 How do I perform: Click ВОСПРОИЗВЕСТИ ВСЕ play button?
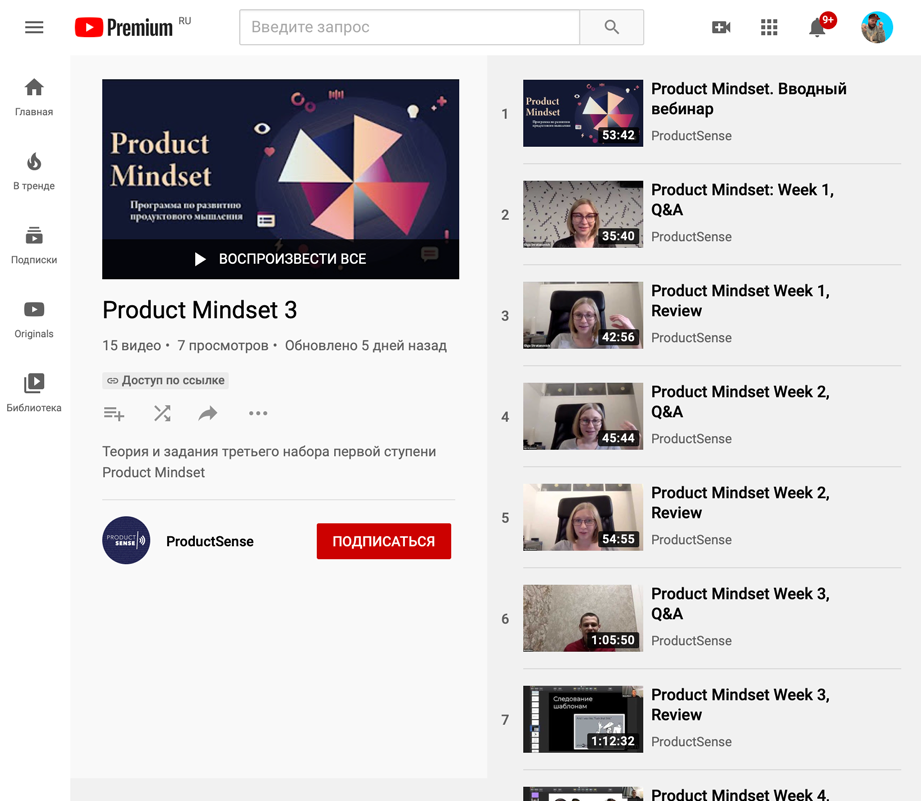281,259
